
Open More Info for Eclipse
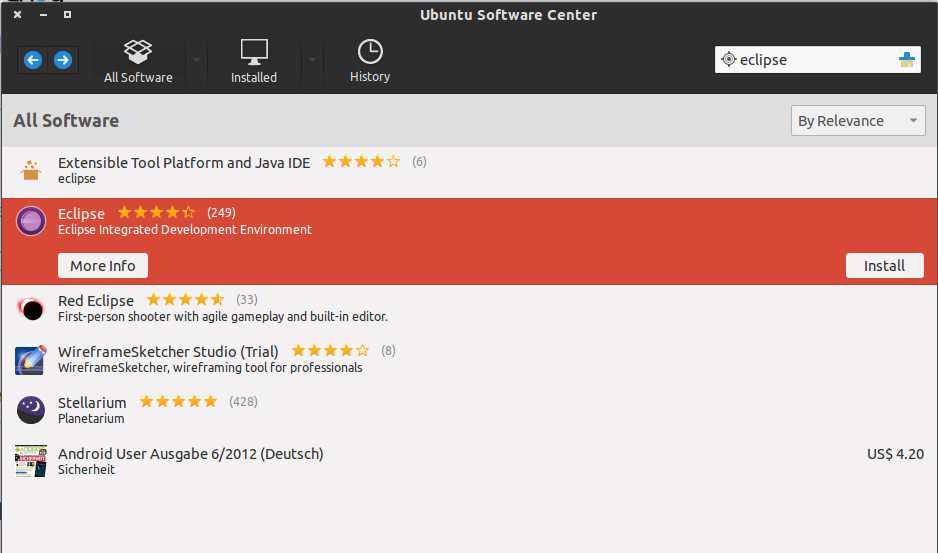click(103, 266)
